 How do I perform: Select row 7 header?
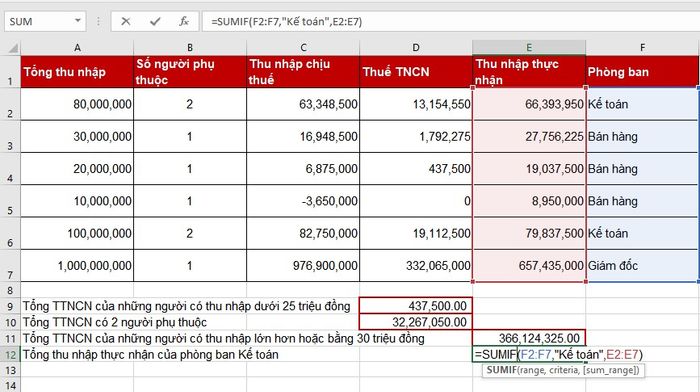(10, 266)
